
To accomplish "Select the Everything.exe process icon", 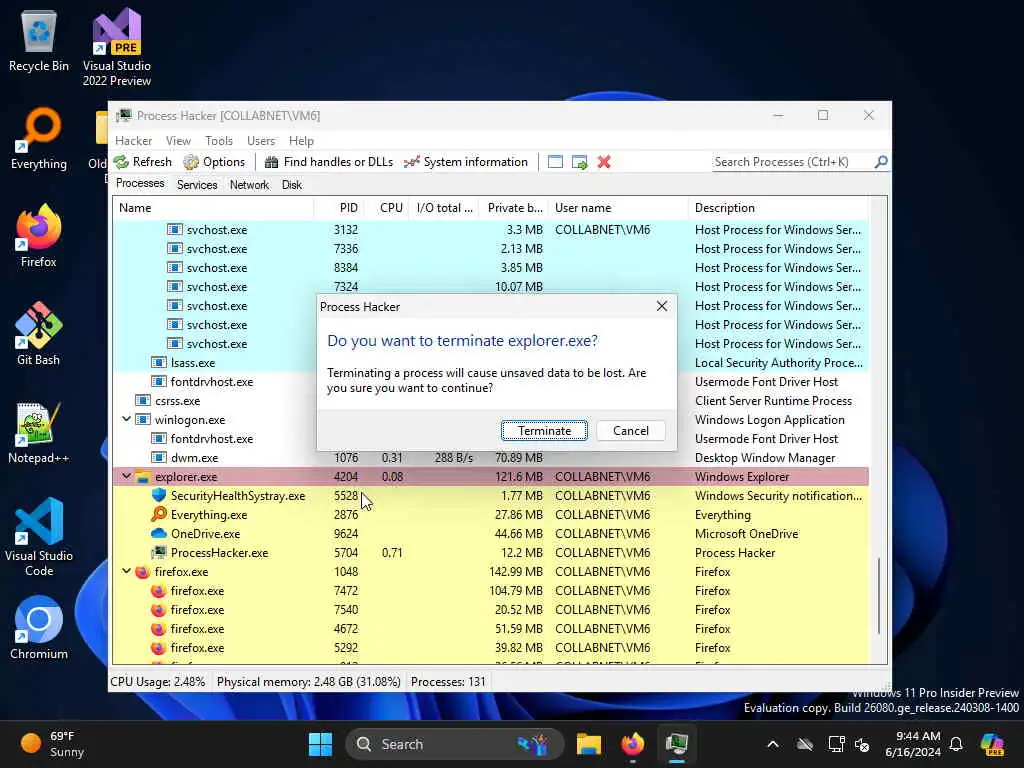I will point(159,514).
